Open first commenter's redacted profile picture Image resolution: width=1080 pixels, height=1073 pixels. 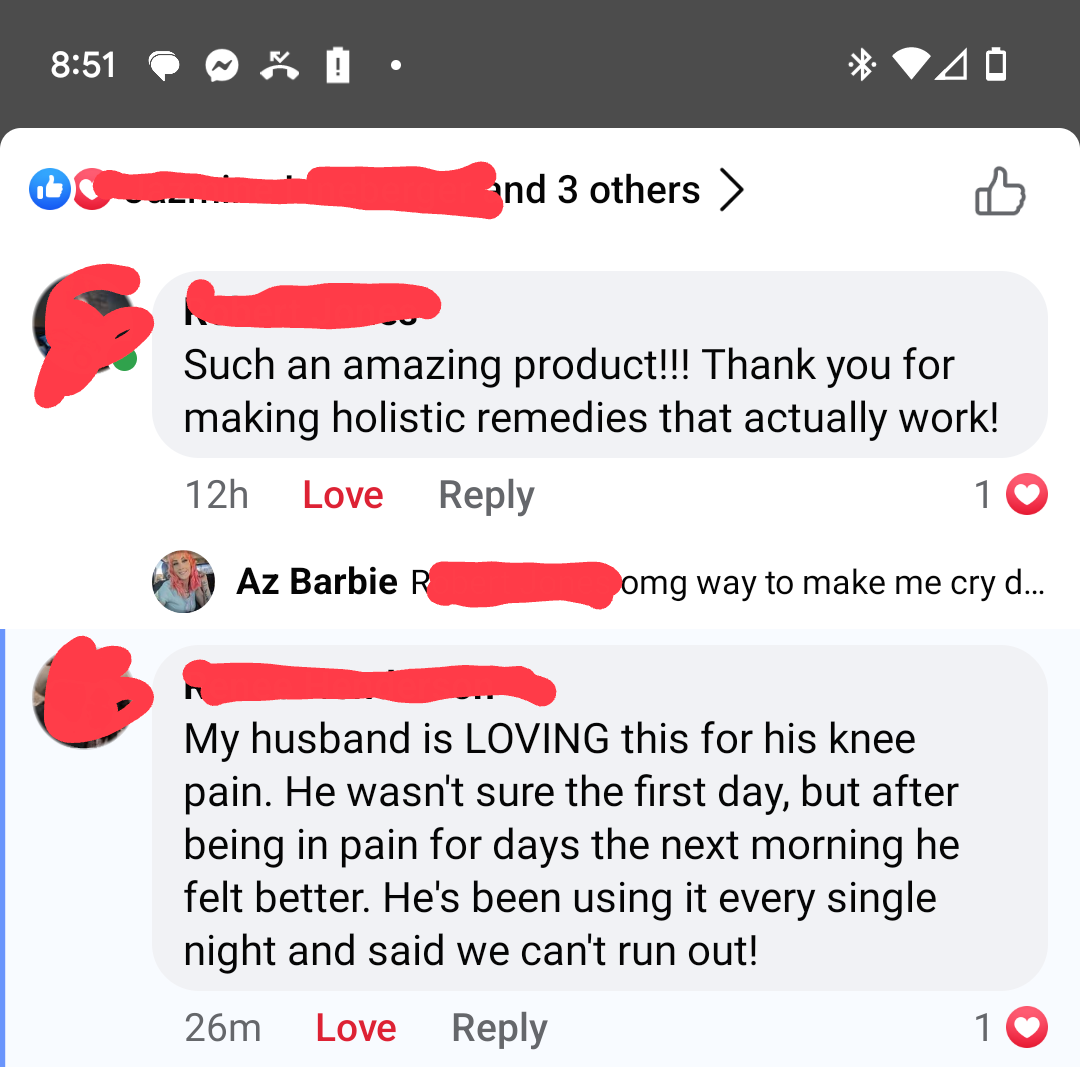tap(85, 324)
